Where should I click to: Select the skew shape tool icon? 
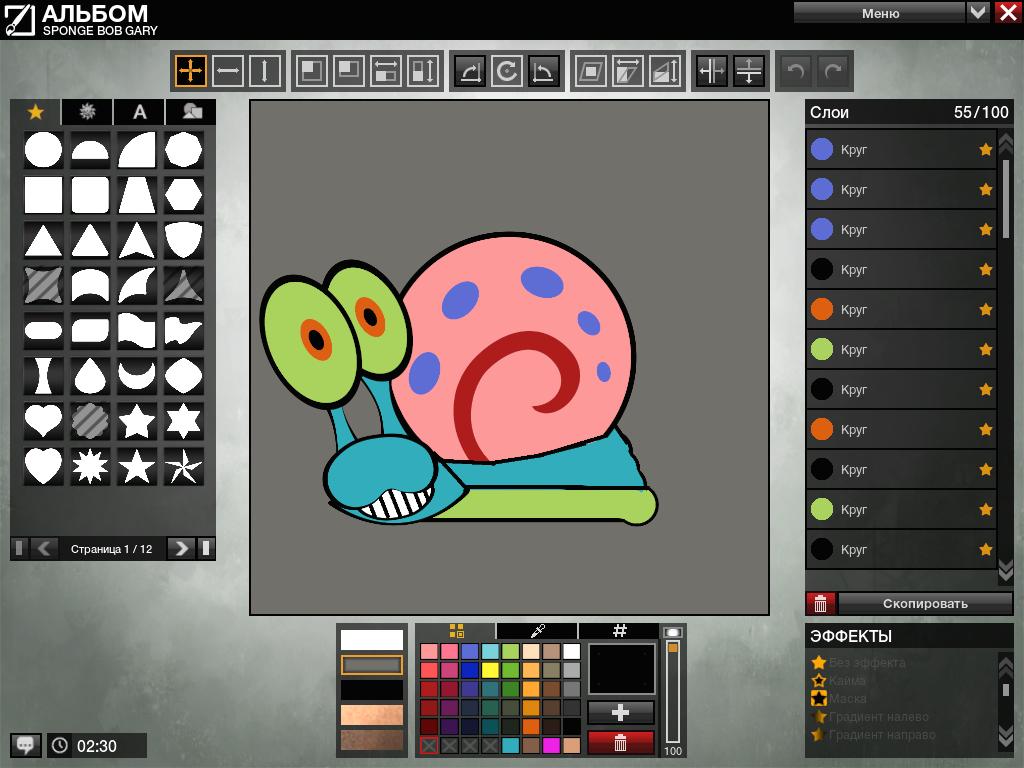(x=591, y=71)
